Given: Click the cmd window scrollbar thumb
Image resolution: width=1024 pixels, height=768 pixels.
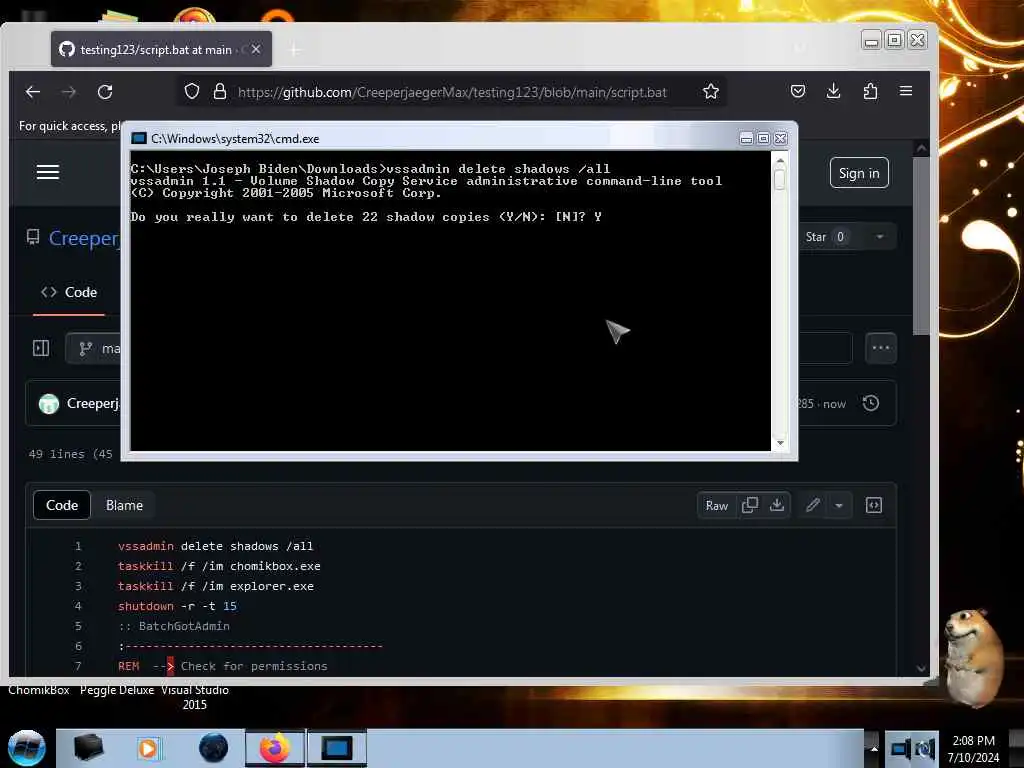Looking at the screenshot, I should [779, 179].
